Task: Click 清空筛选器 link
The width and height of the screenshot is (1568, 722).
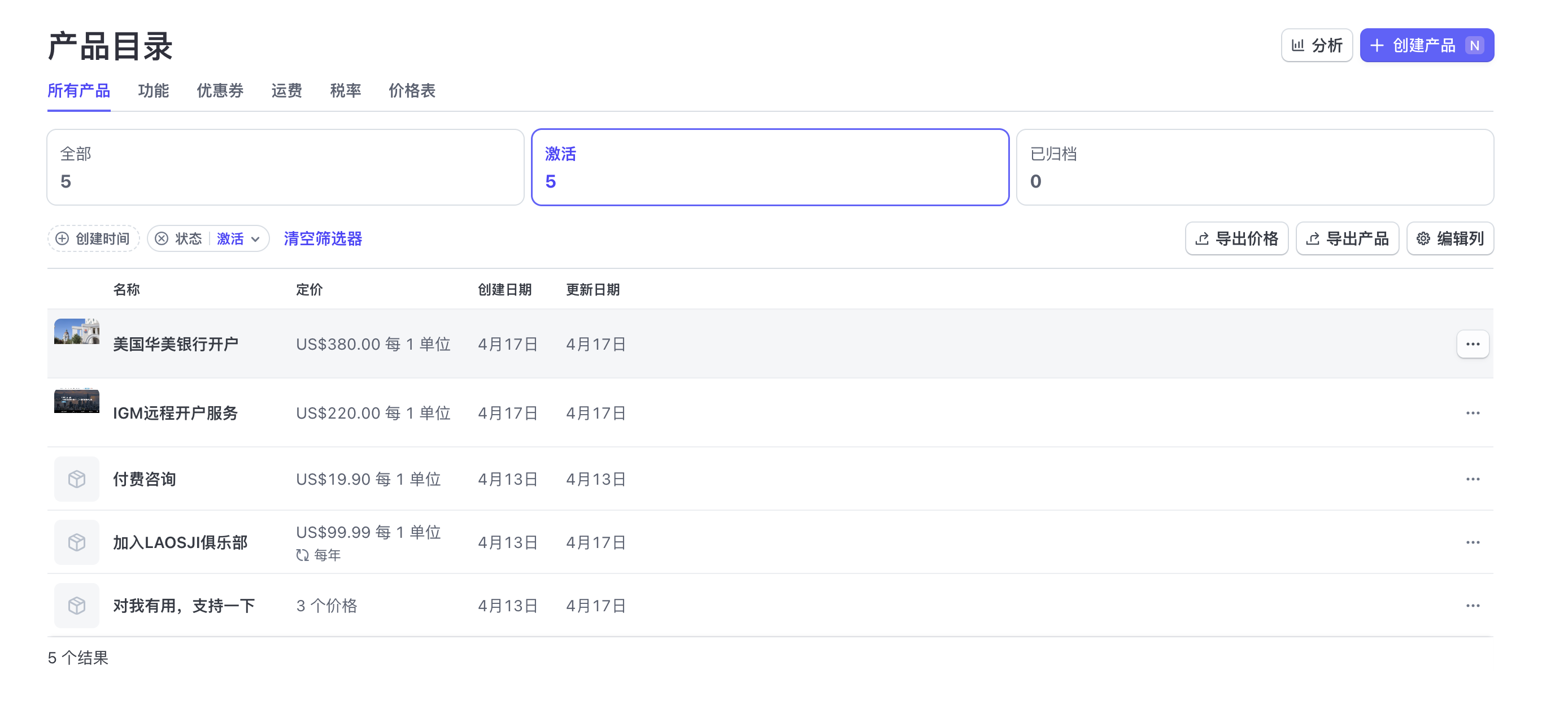Action: 323,238
